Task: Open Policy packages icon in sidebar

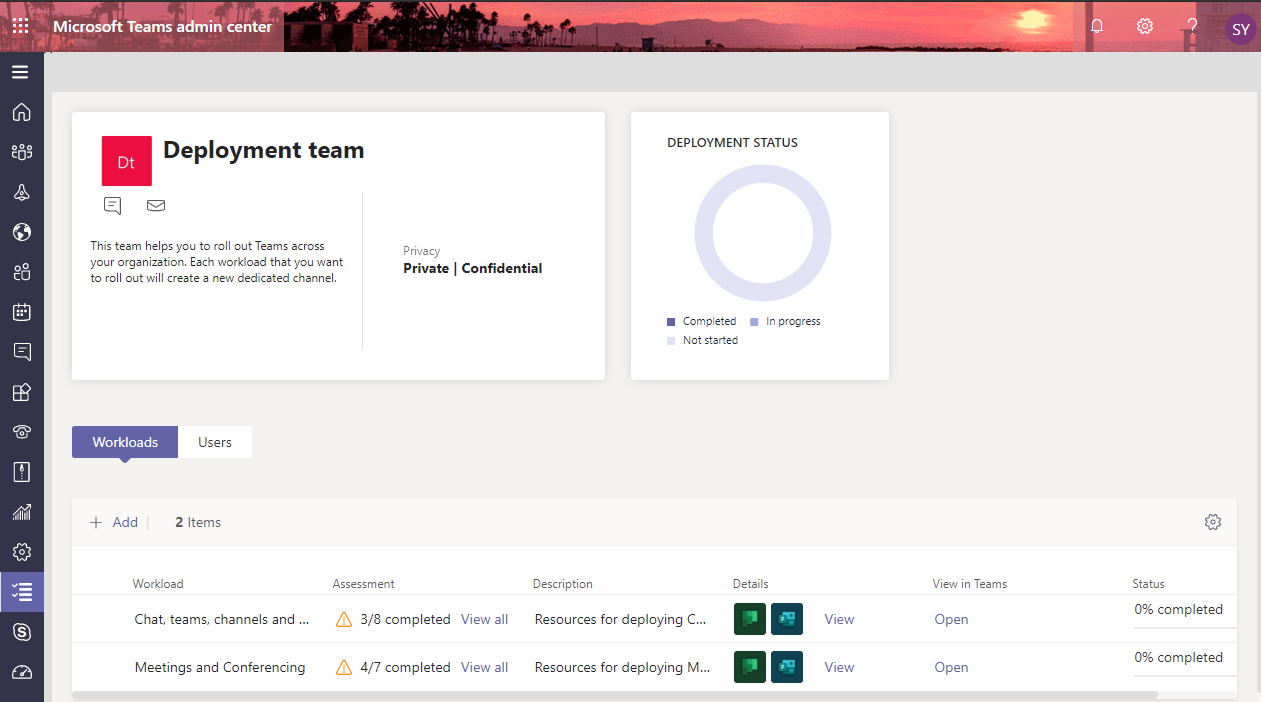Action: point(21,472)
